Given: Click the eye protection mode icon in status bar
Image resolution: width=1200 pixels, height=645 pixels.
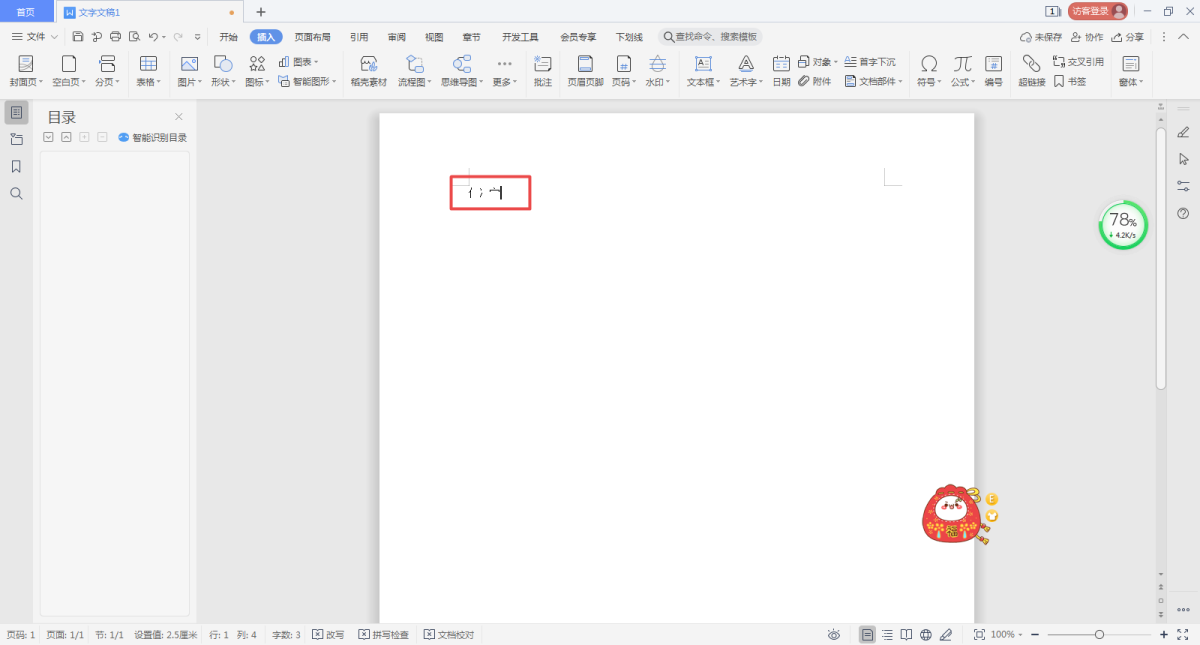Looking at the screenshot, I should [834, 634].
